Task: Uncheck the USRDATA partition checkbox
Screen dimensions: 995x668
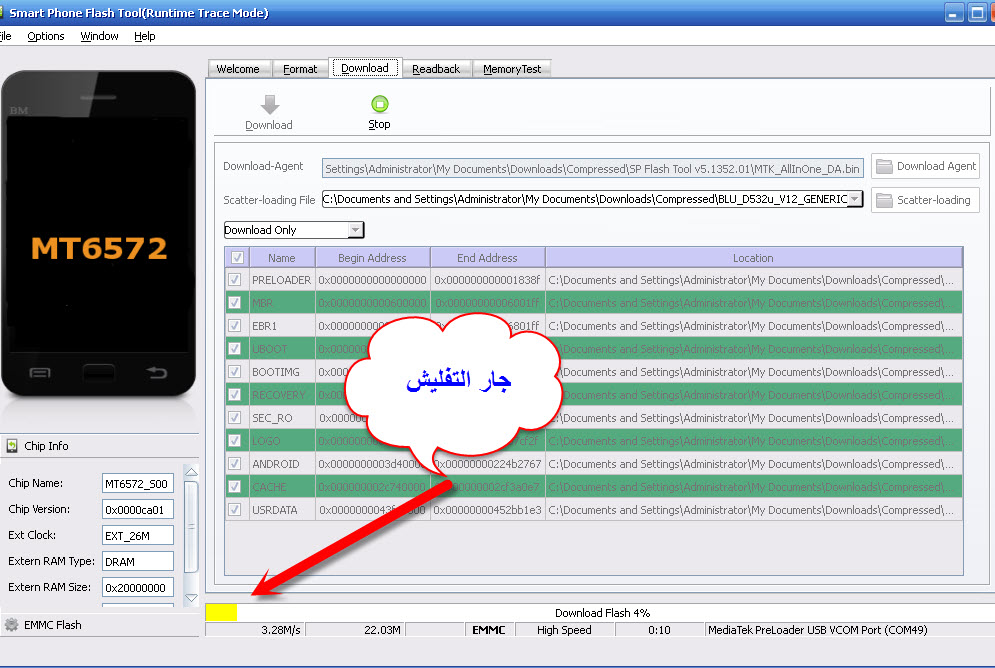Action: point(235,509)
